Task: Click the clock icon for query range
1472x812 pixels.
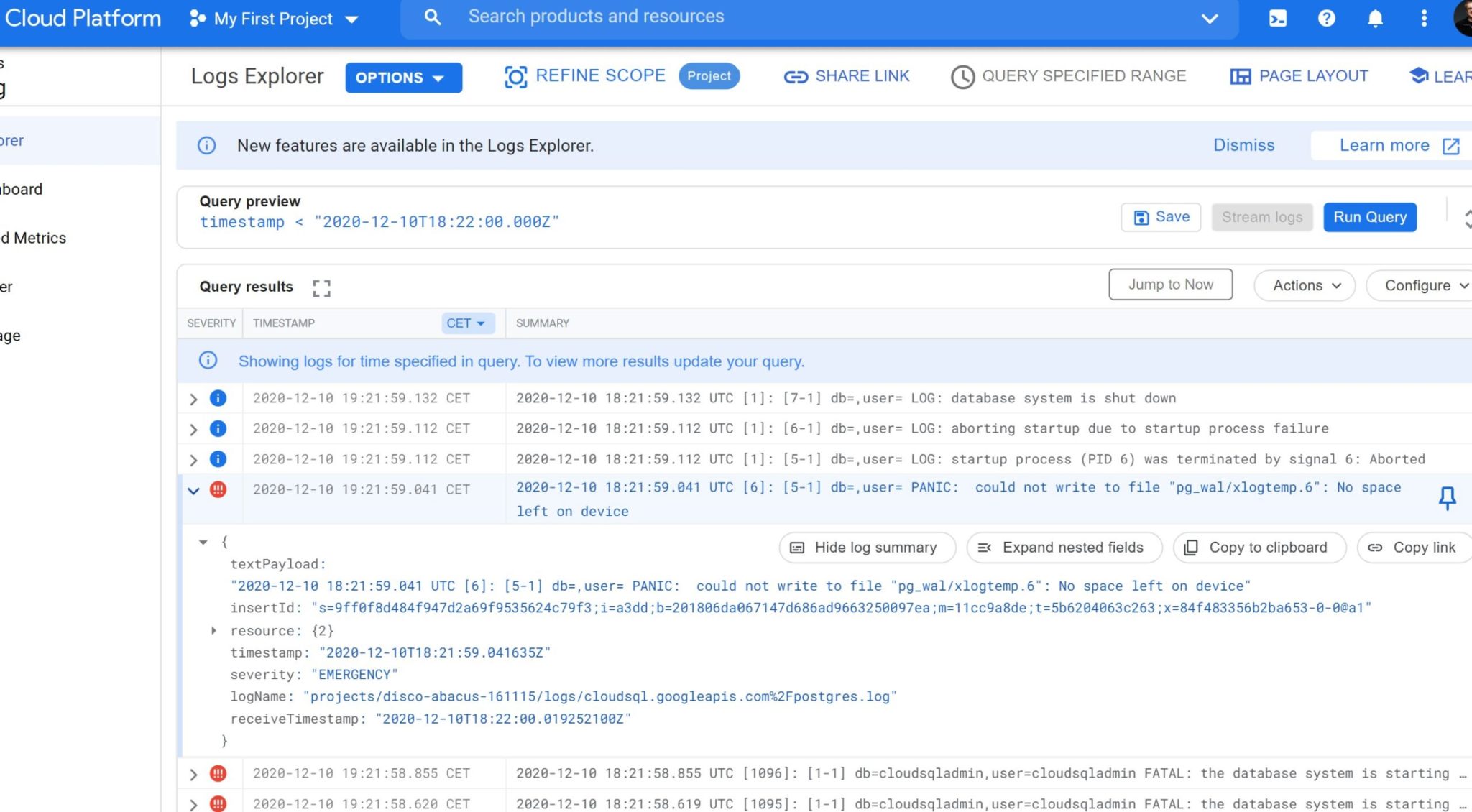Action: [x=962, y=76]
